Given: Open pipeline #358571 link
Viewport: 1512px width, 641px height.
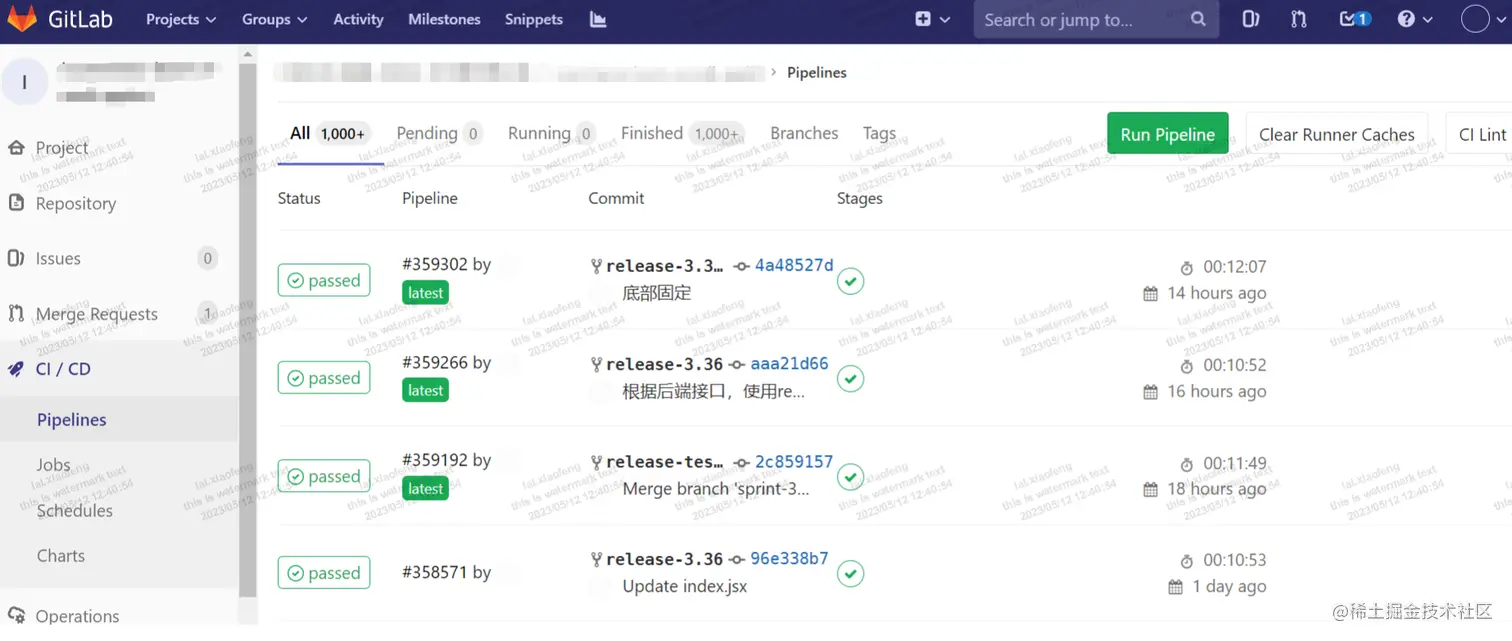Looking at the screenshot, I should pyautogui.click(x=434, y=572).
